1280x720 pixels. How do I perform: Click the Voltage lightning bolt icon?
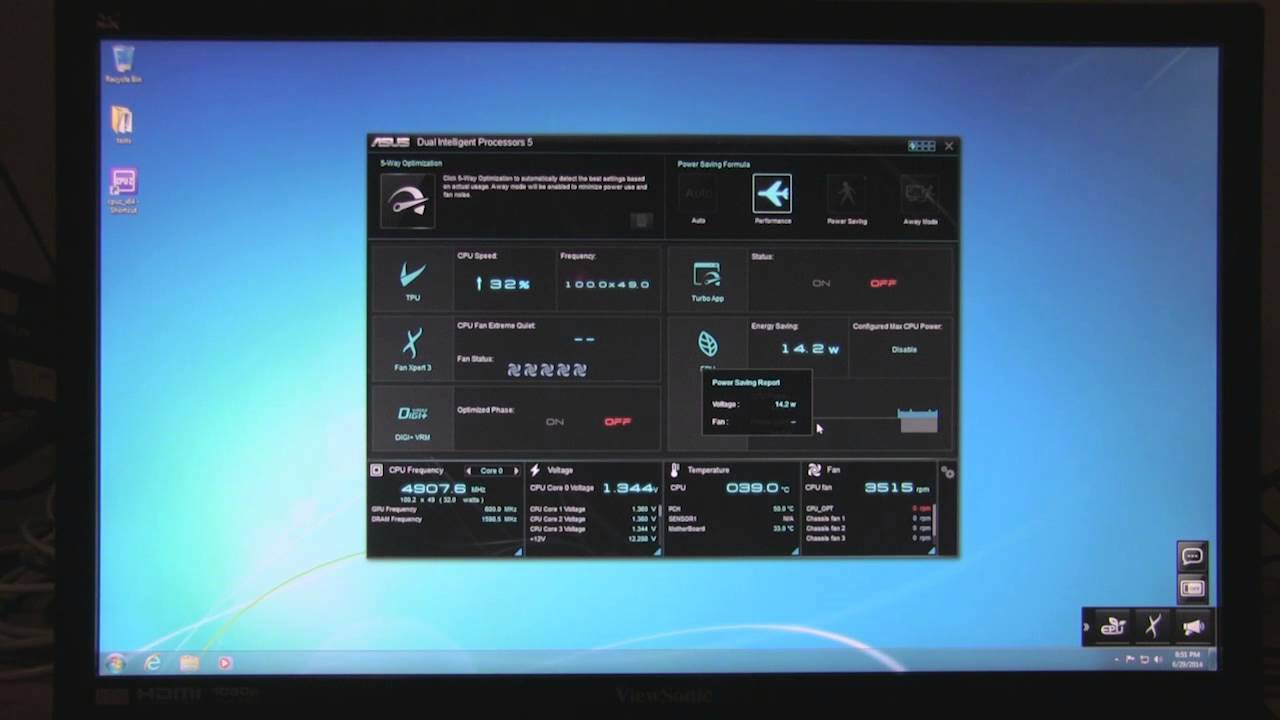coord(535,470)
